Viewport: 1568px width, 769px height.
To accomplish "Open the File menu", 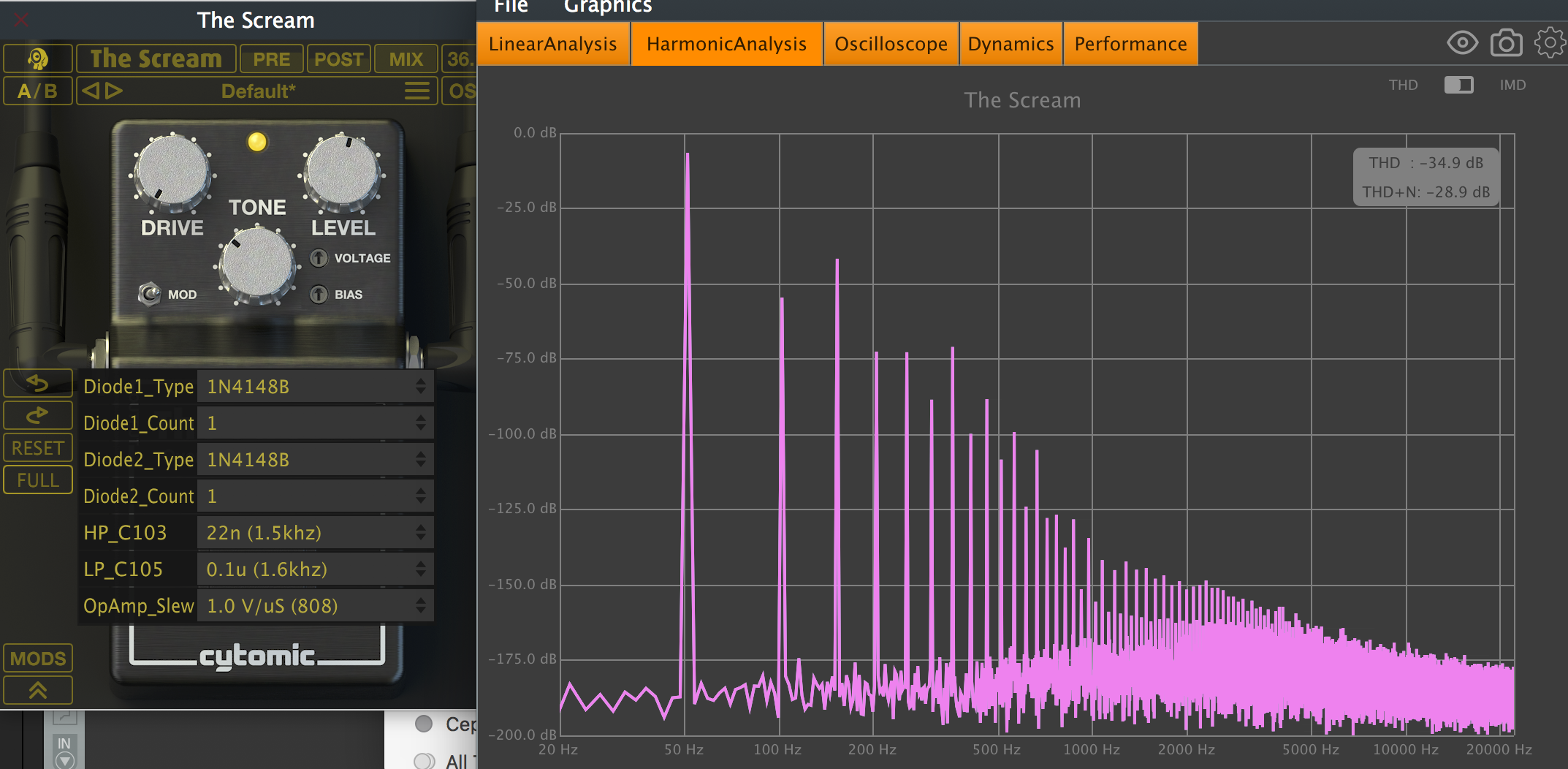I will (x=511, y=7).
